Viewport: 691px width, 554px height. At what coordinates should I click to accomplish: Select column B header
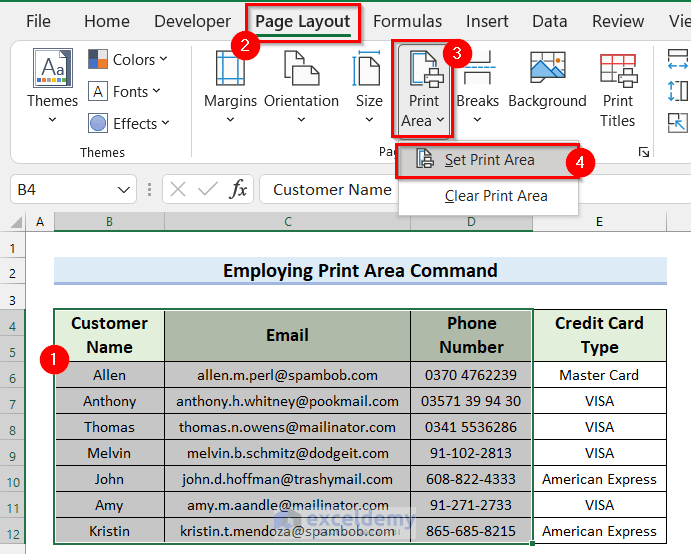point(109,222)
